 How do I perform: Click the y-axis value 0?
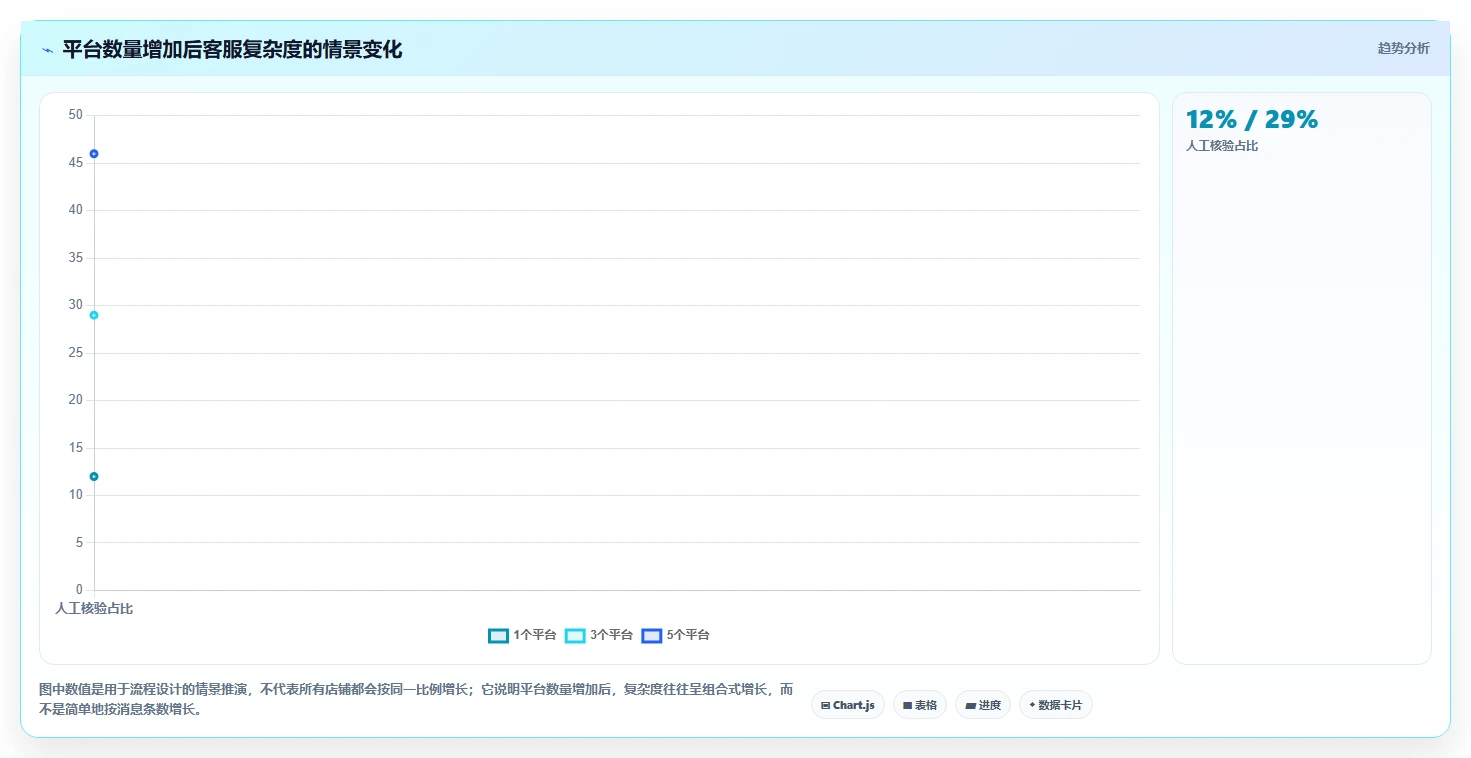[80, 590]
